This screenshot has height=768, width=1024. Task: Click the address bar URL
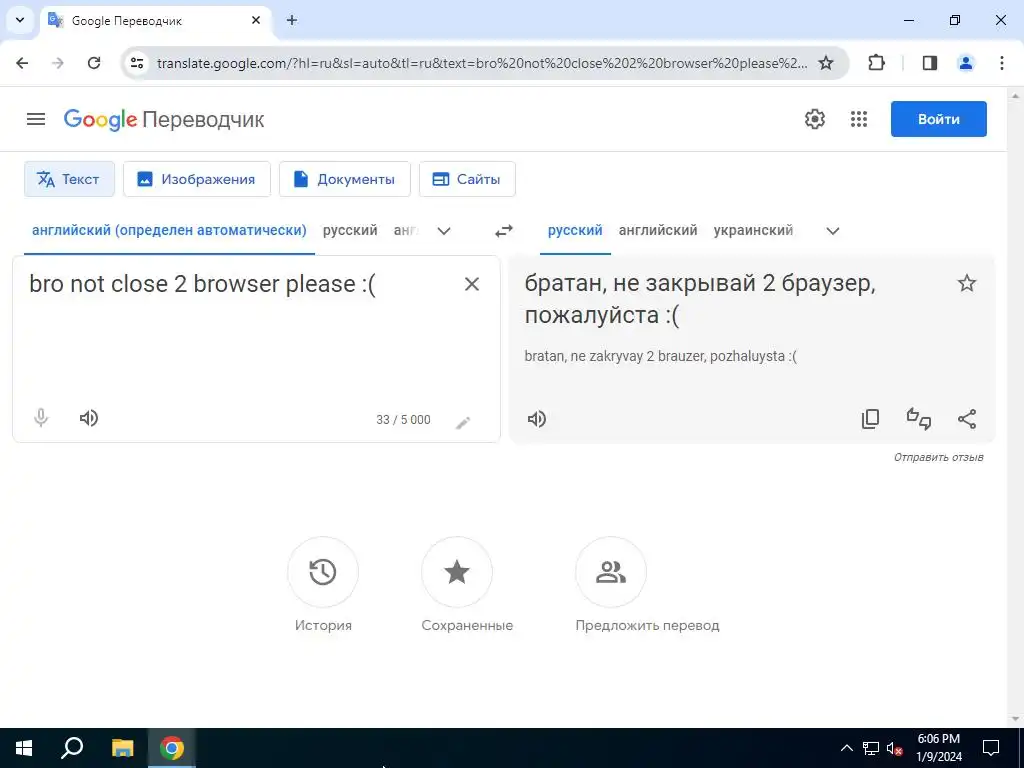coord(482,63)
